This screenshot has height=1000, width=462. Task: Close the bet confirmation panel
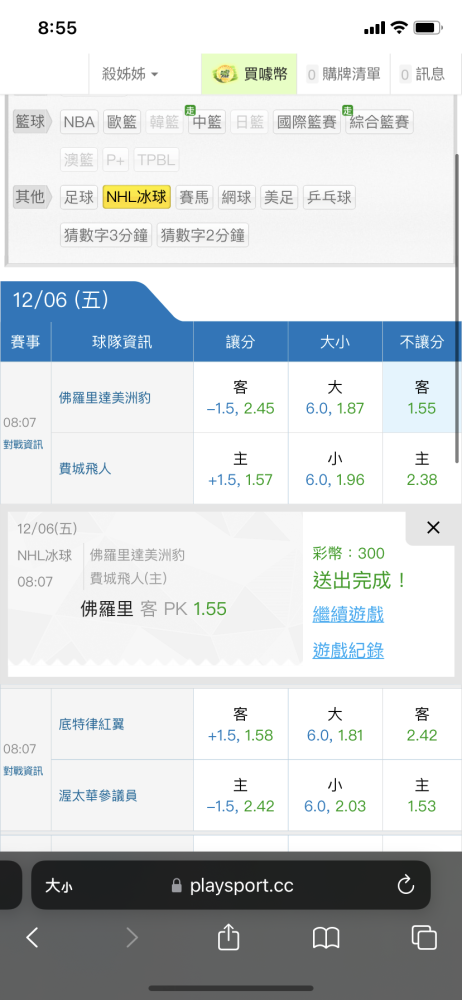433,527
